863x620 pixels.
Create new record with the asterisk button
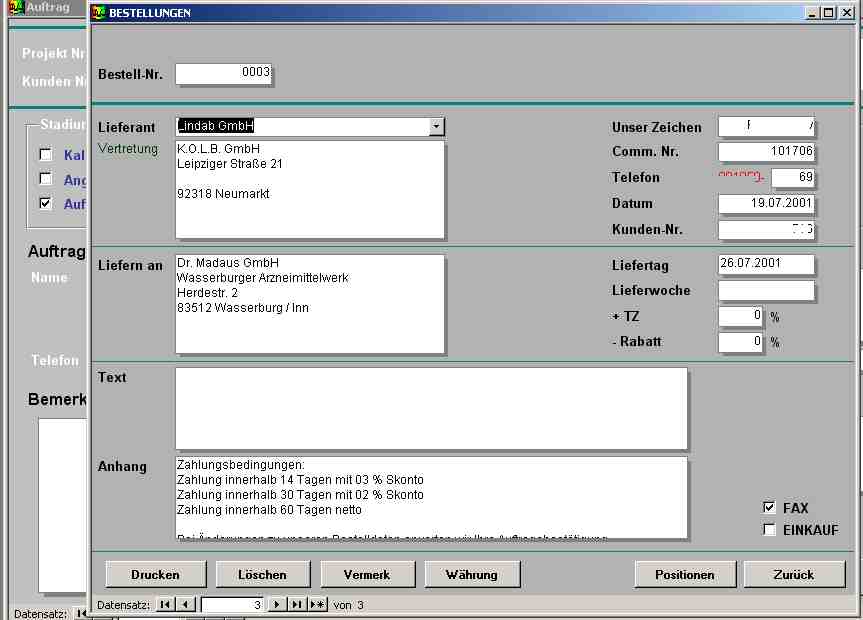[317, 605]
